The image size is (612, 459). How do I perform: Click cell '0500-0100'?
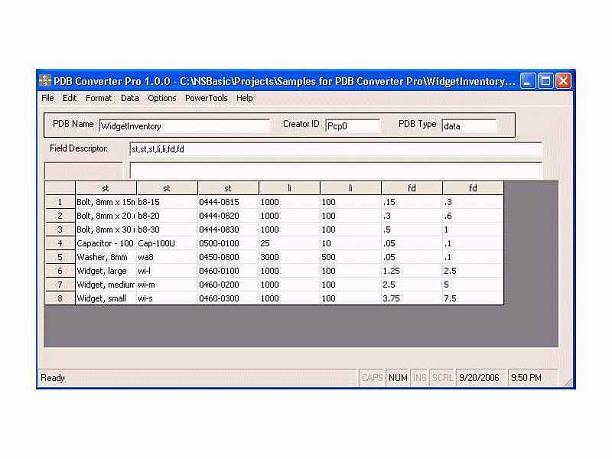click(x=228, y=244)
